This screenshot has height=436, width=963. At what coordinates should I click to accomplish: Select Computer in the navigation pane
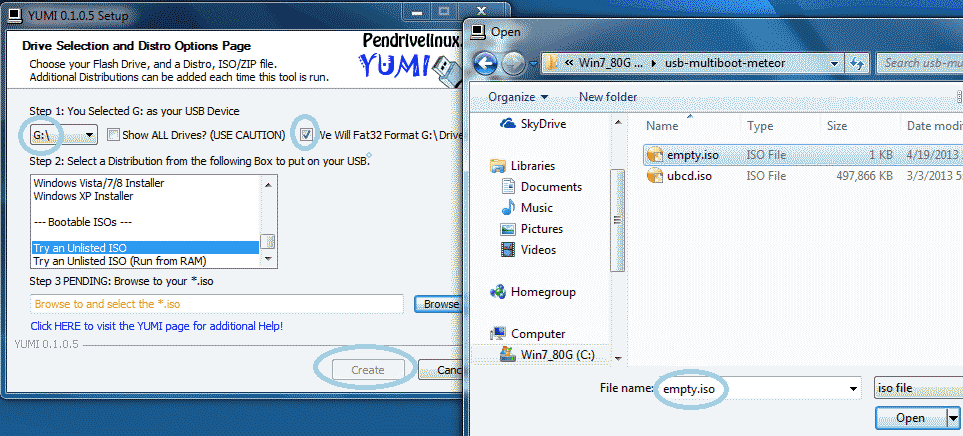[x=537, y=334]
